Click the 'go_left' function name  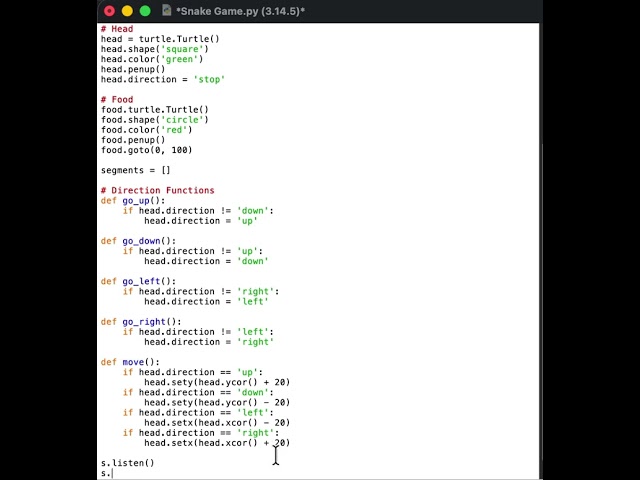(141, 281)
